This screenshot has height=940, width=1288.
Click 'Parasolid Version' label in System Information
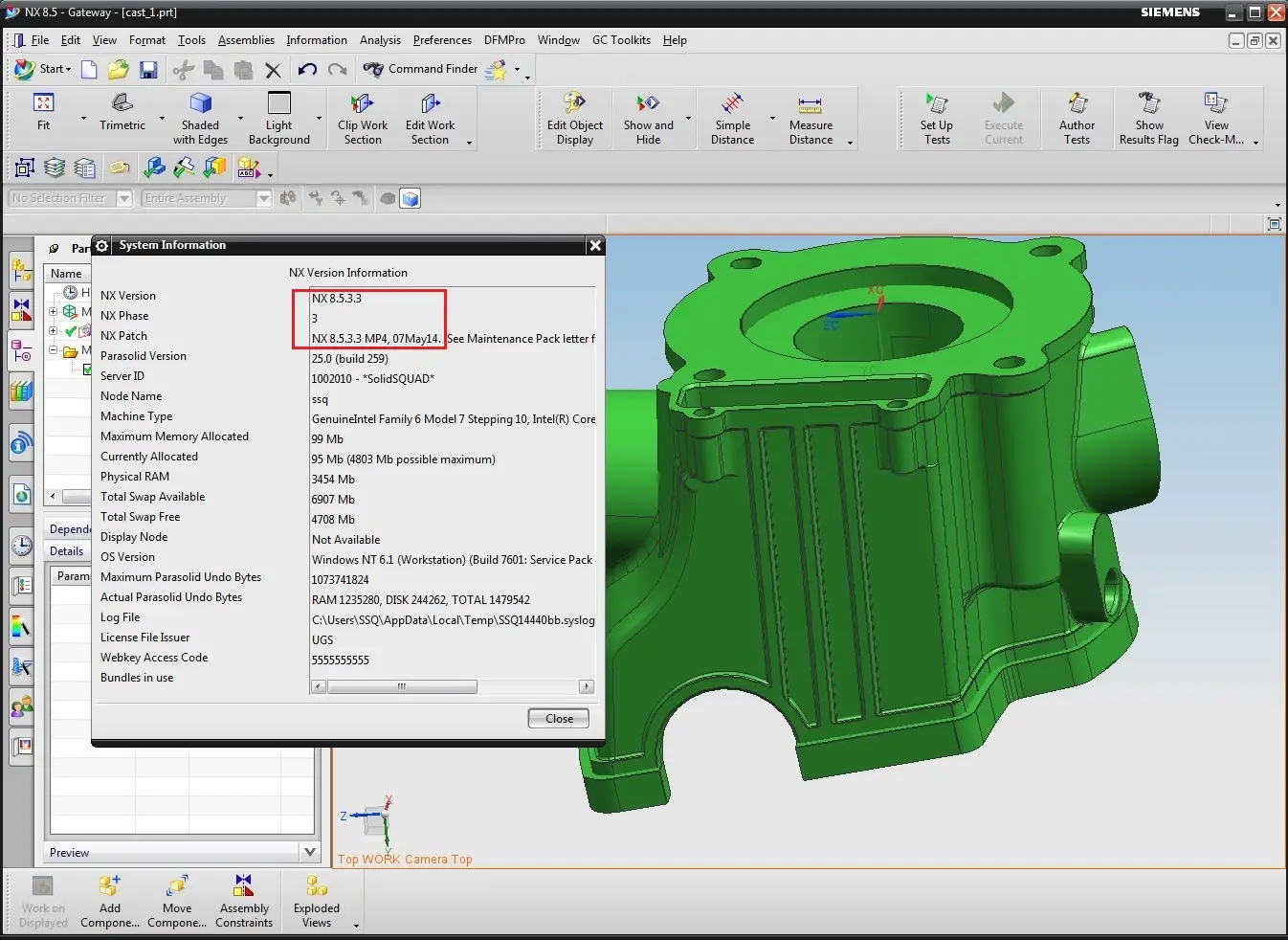(x=144, y=356)
